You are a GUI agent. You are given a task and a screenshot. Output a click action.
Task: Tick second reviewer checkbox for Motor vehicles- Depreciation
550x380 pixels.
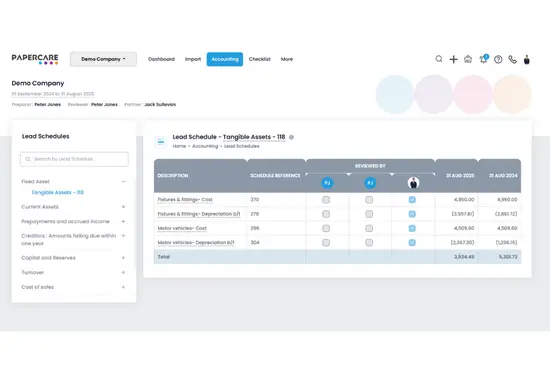[369, 242]
